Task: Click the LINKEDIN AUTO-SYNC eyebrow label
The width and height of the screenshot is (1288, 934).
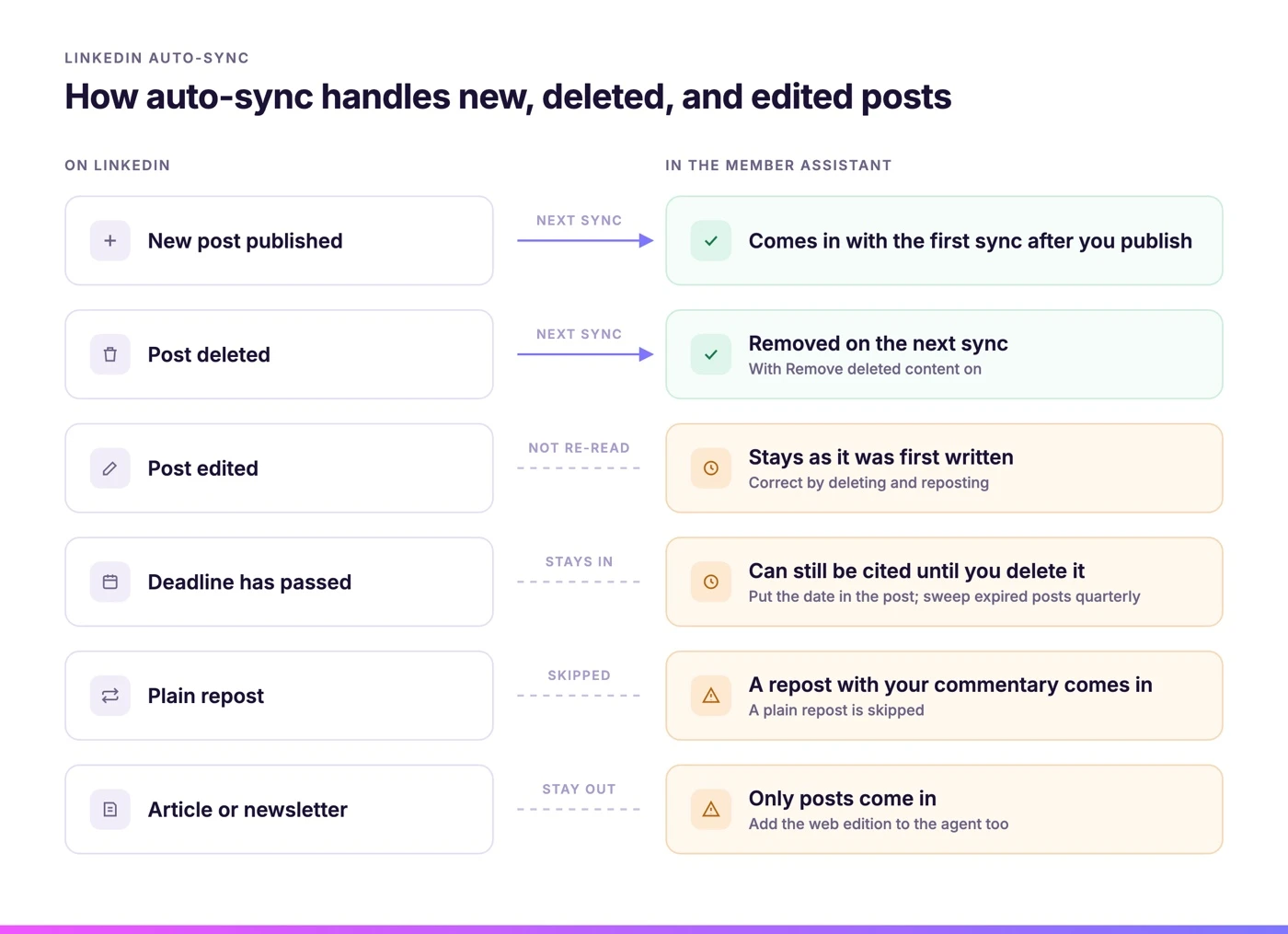Action: click(156, 58)
